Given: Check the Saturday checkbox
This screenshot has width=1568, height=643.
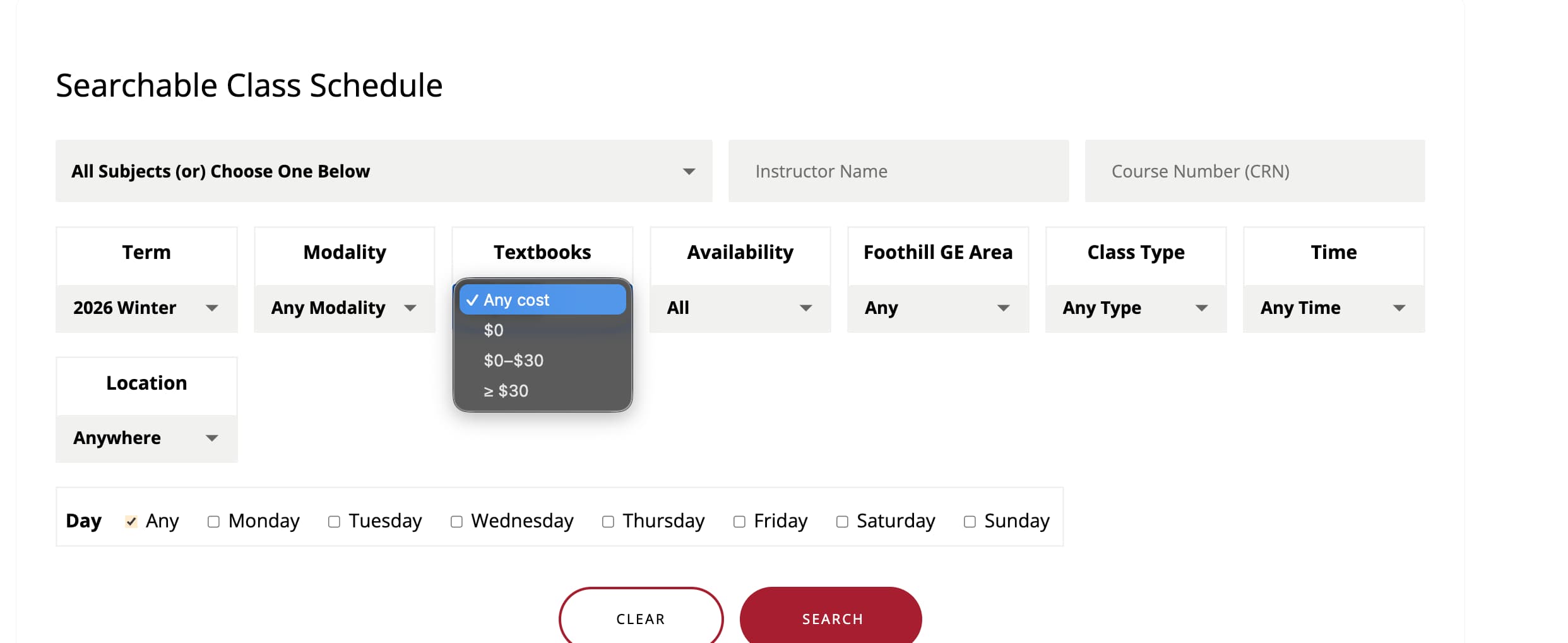Looking at the screenshot, I should pos(841,520).
